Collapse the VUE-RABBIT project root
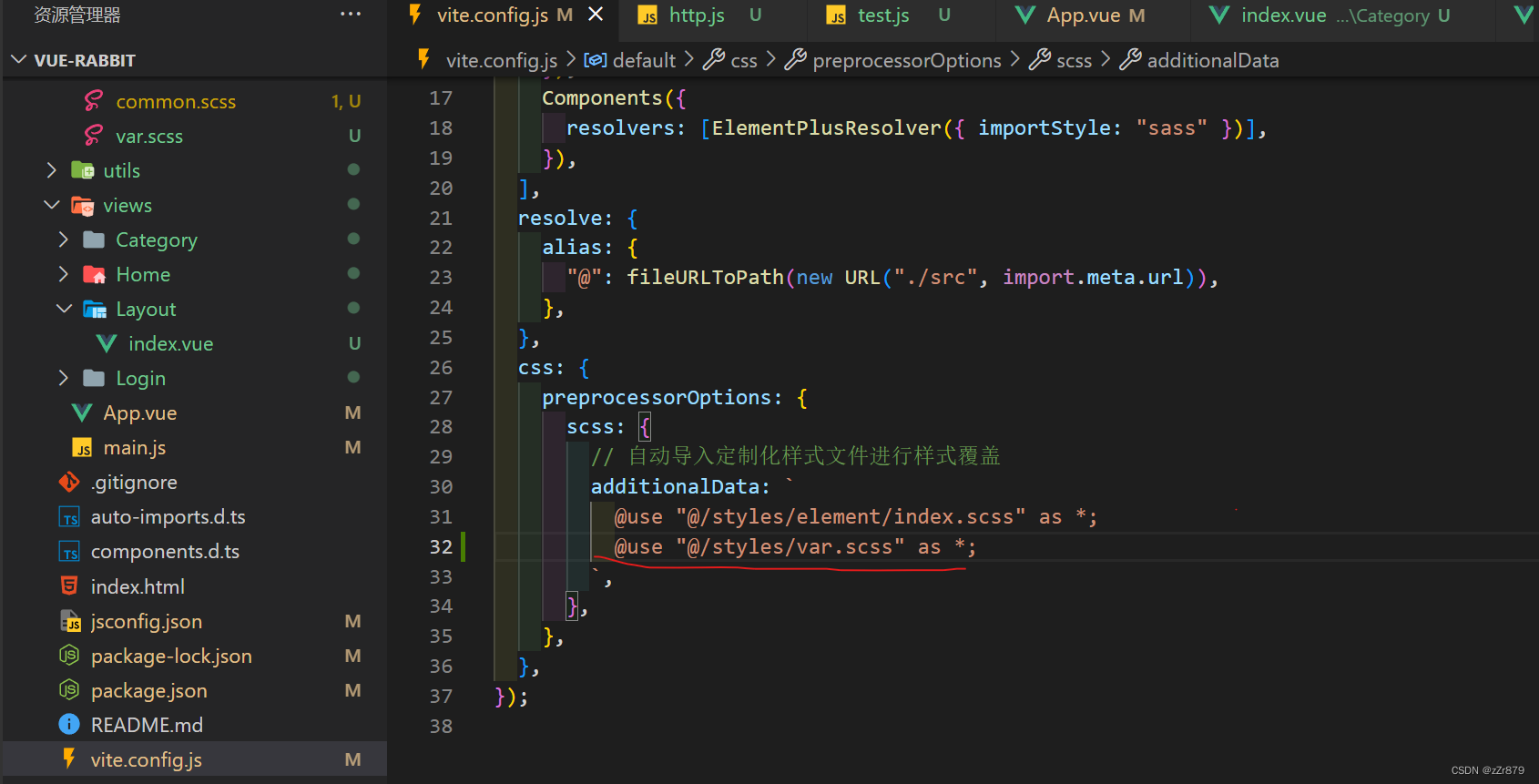 coord(18,60)
